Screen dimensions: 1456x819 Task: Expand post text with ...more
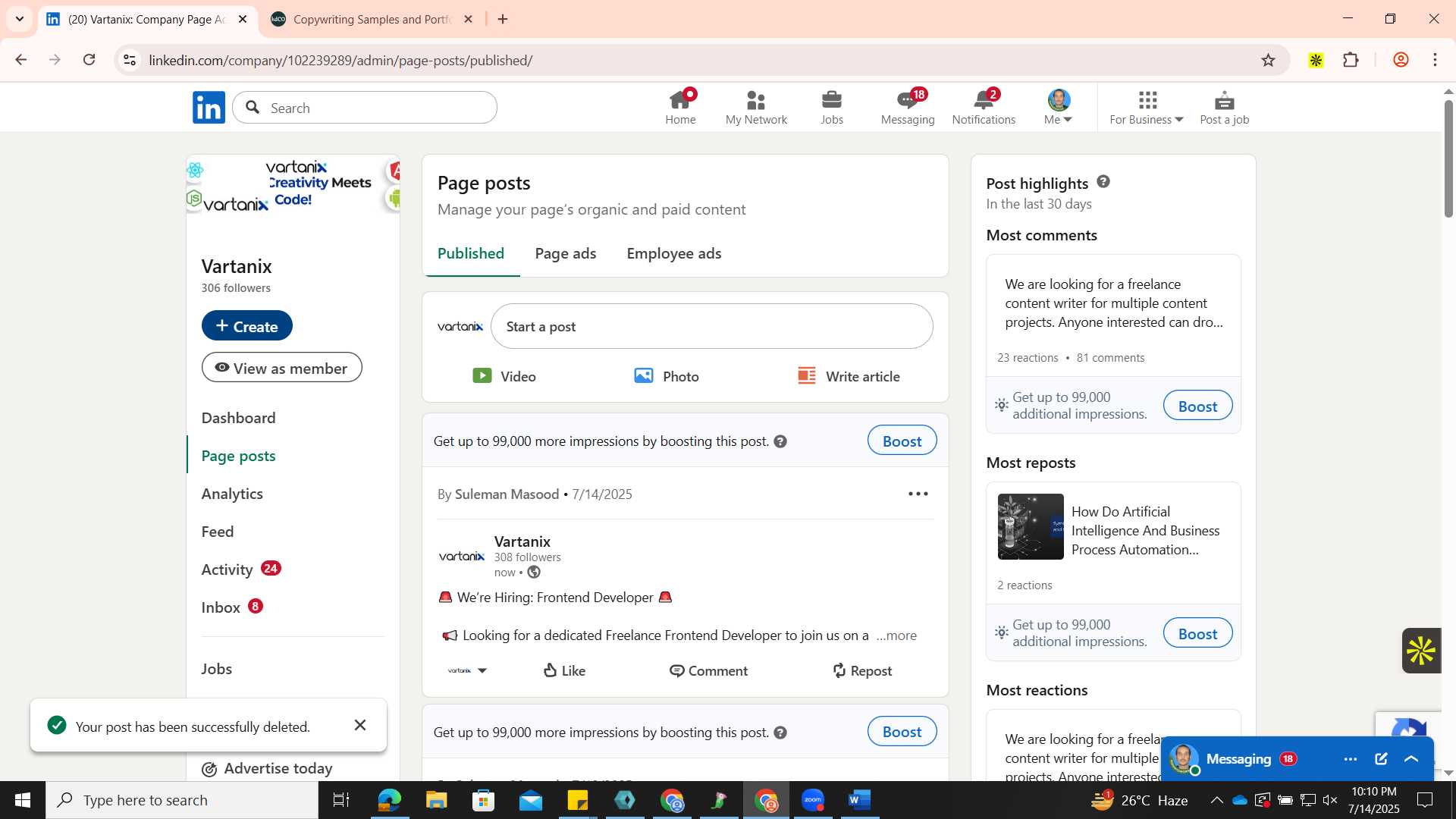click(896, 635)
